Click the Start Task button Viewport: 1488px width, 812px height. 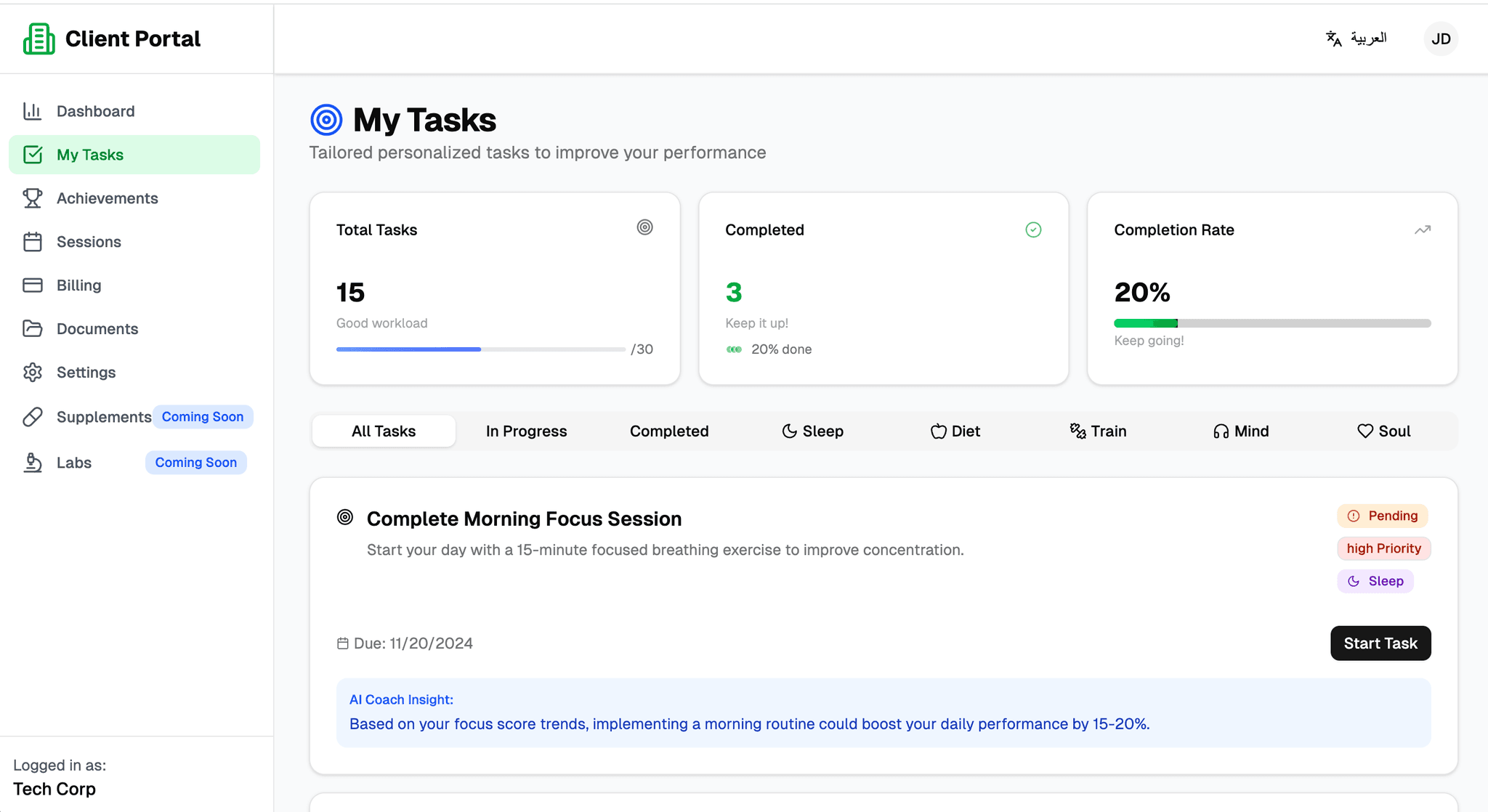pyautogui.click(x=1380, y=643)
